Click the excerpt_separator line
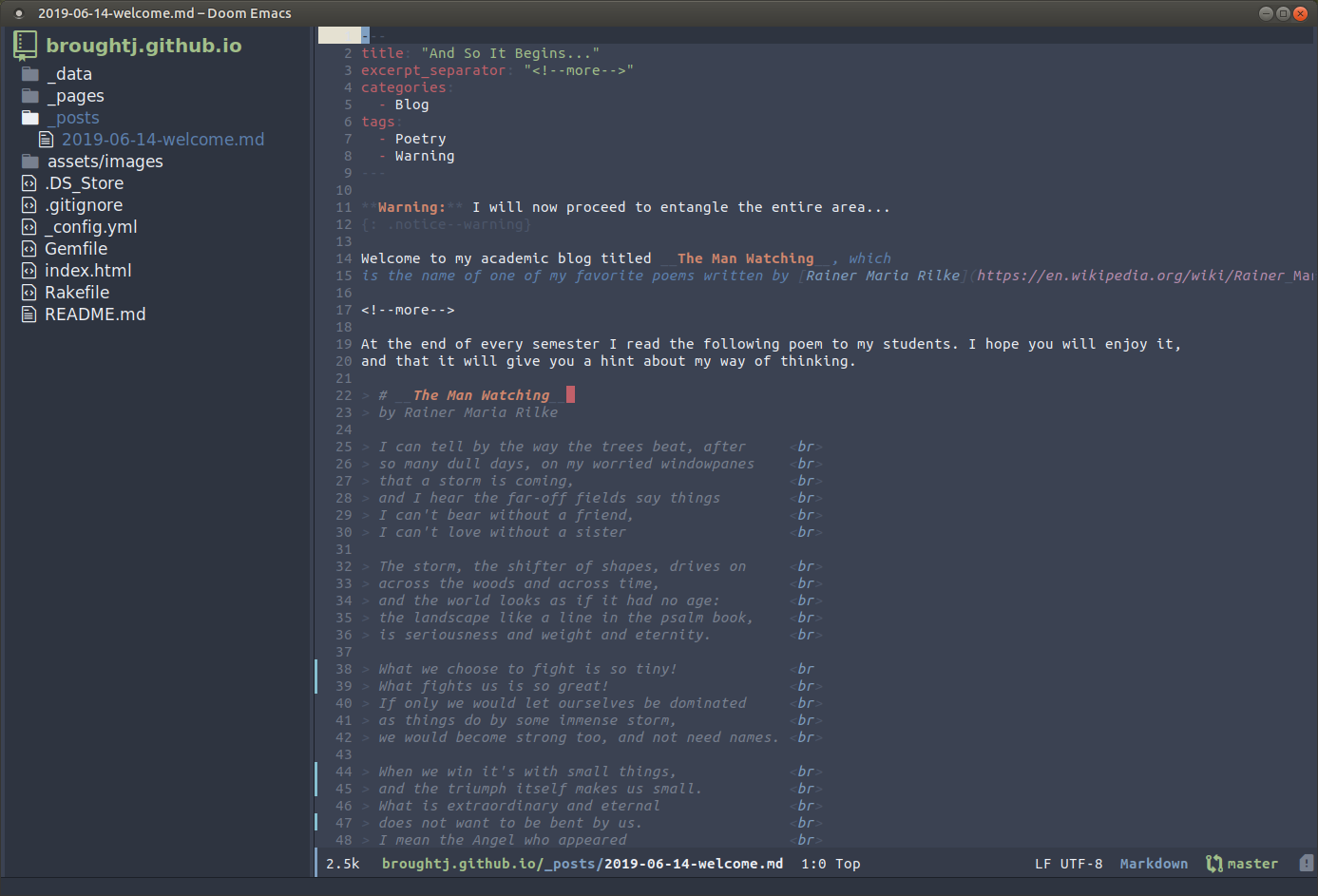 tap(497, 70)
